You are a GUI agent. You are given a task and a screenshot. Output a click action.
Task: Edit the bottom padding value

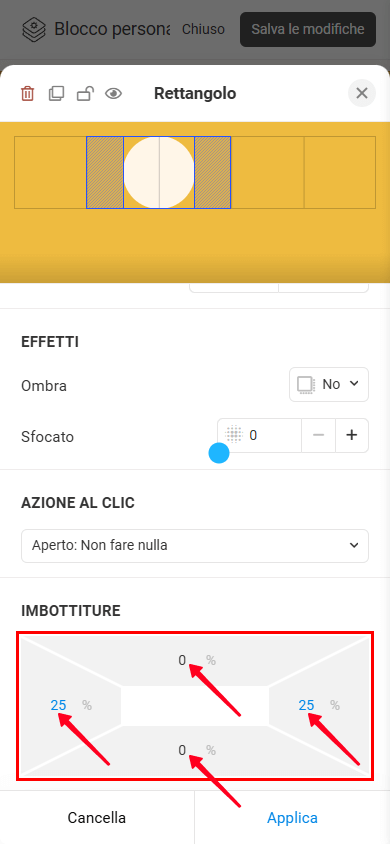tap(182, 750)
